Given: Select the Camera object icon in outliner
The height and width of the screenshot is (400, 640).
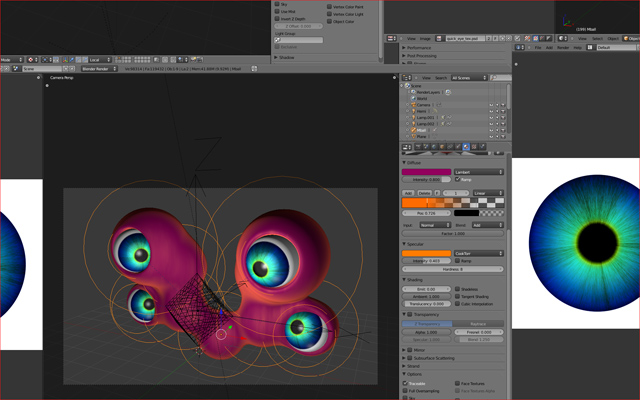Looking at the screenshot, I should [x=412, y=105].
